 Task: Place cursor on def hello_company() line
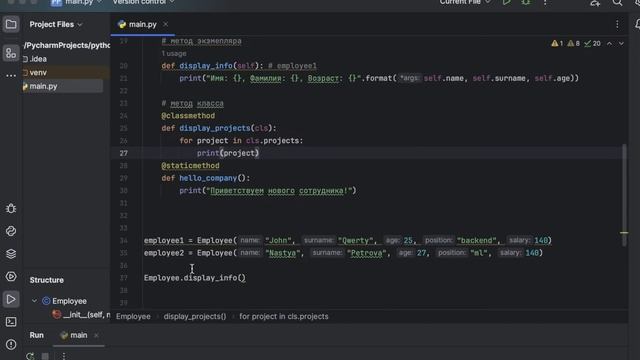(x=205, y=178)
